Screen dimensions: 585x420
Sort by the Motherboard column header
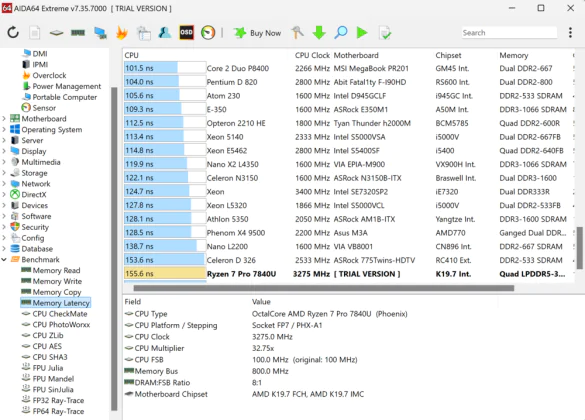coord(356,55)
